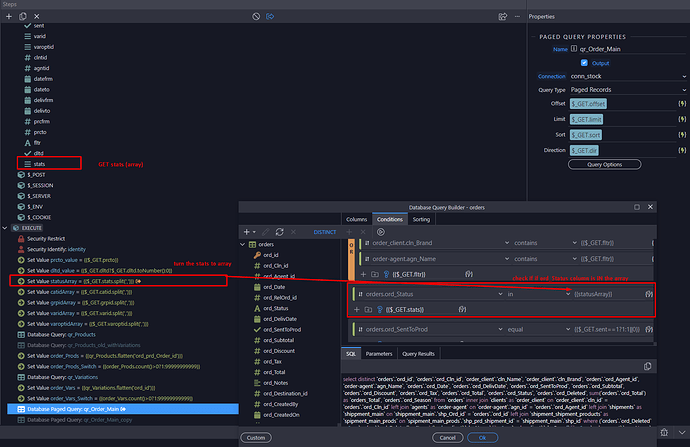This screenshot has height=447, width=690.
Task: Open the ellipsis more options in Steps header
Action: 517,16
